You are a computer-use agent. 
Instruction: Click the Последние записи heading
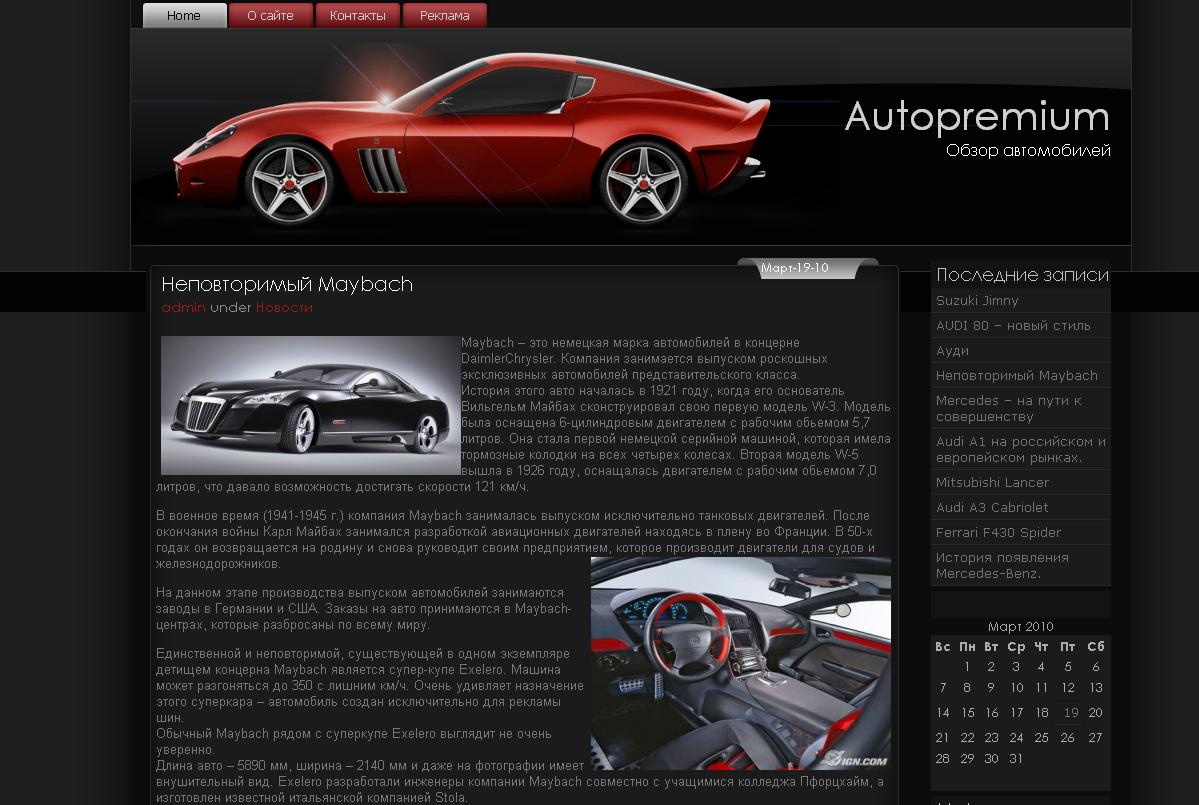pos(1022,274)
